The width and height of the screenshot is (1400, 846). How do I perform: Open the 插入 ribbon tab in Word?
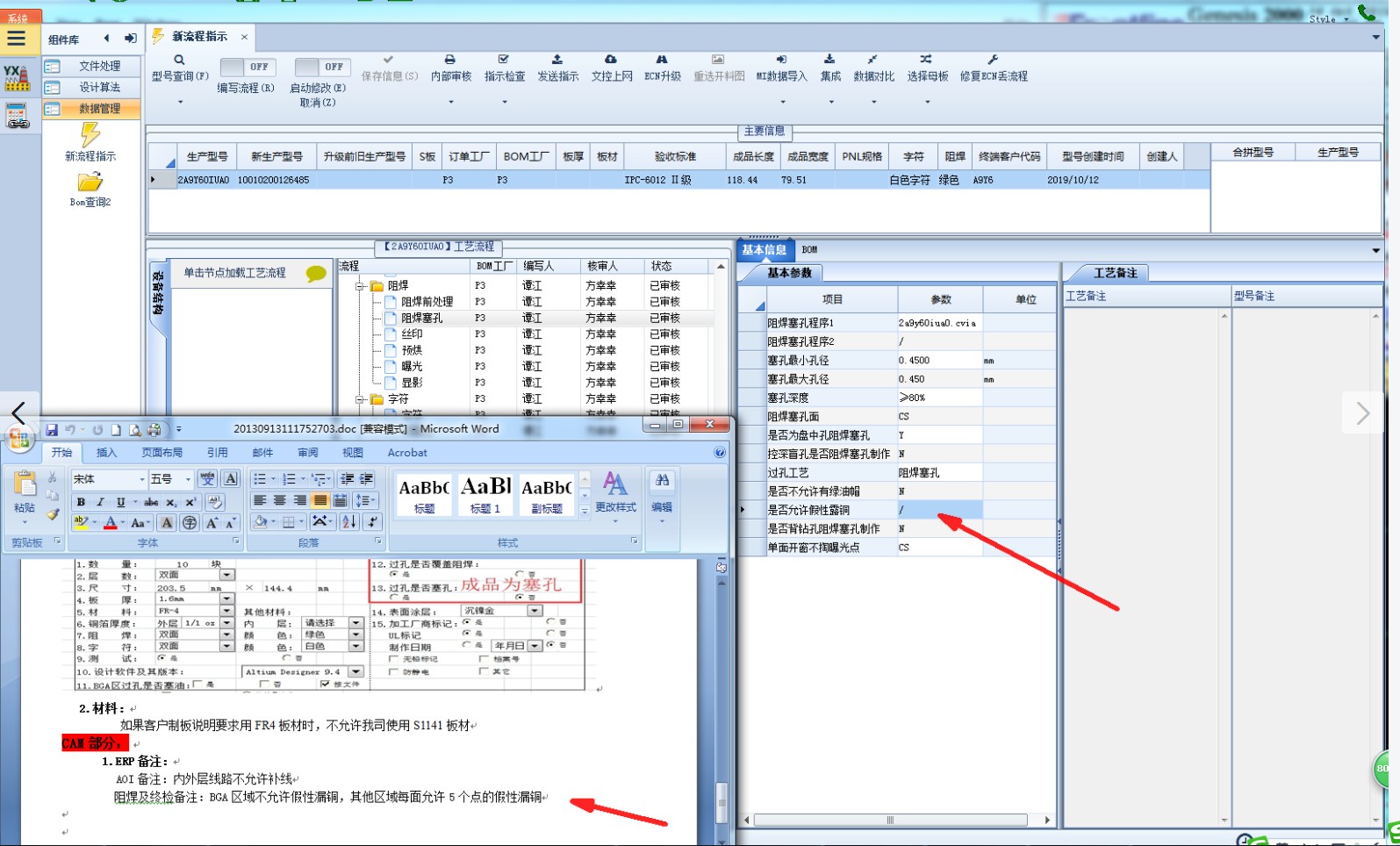click(x=106, y=453)
